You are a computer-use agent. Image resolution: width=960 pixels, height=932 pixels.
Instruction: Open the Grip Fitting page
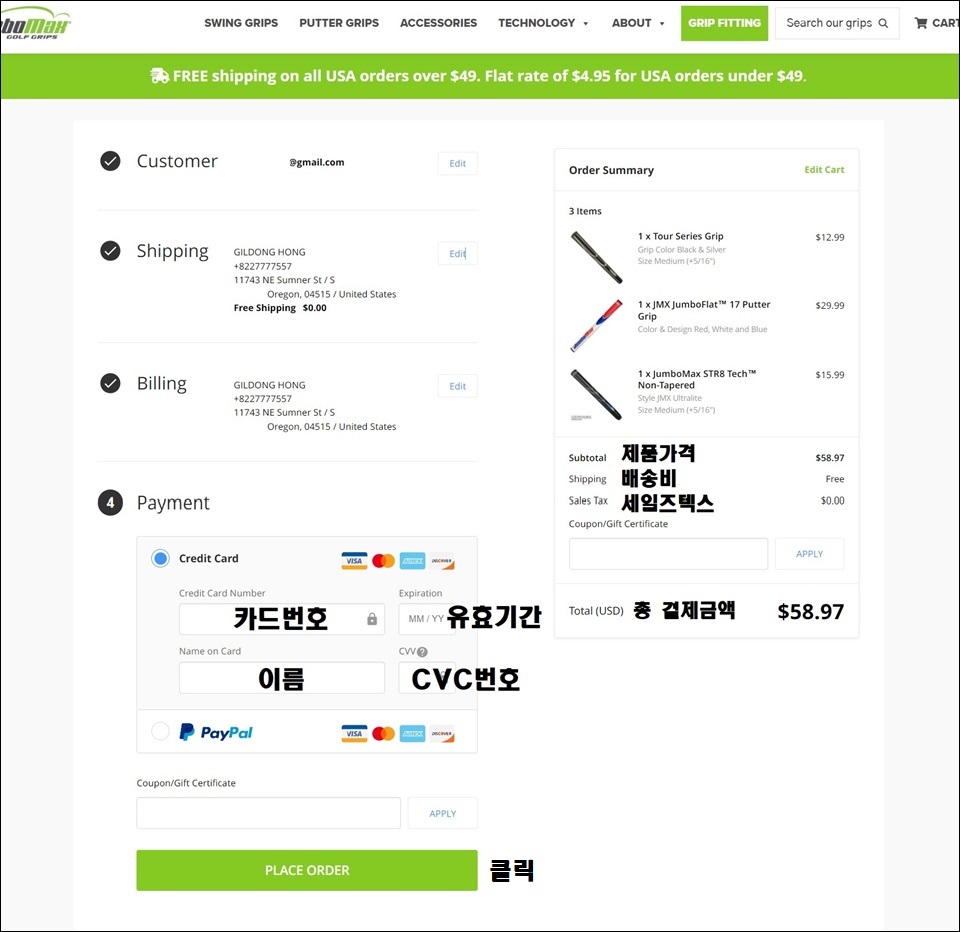point(724,23)
